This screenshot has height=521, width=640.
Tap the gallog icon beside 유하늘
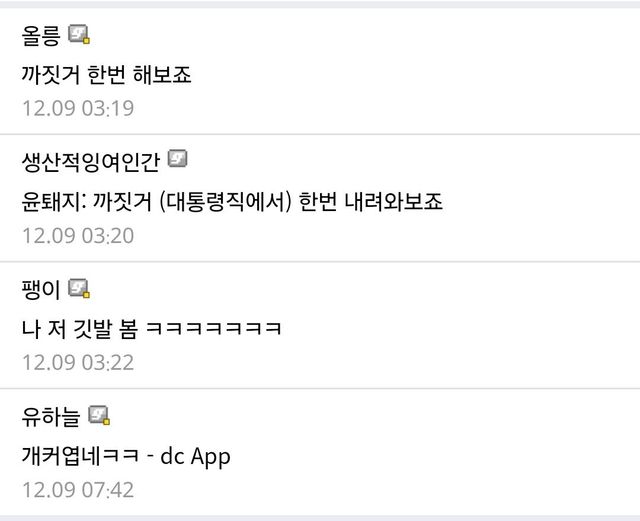coord(99,415)
